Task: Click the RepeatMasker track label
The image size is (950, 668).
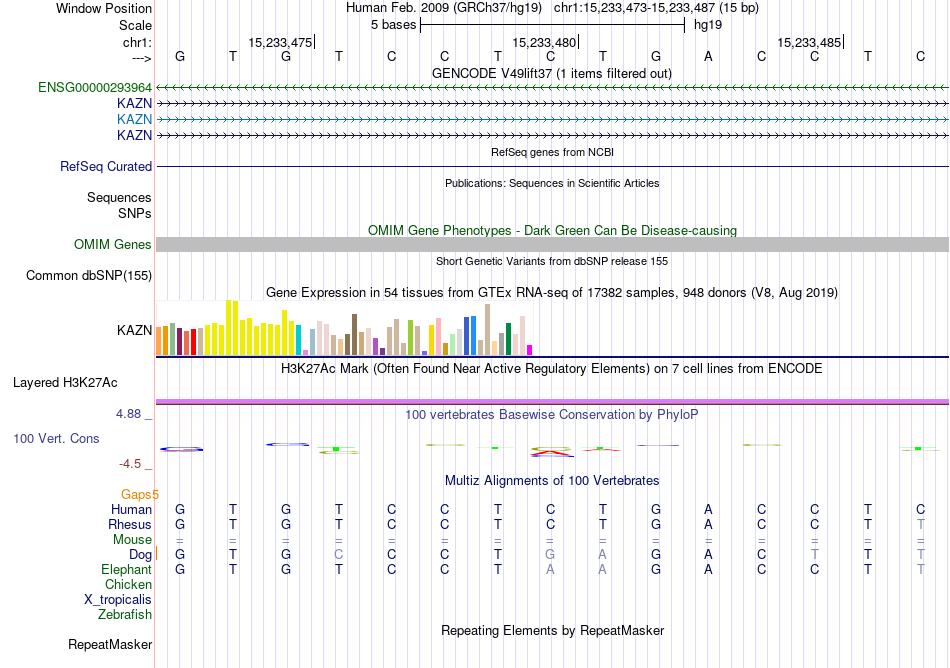Action: tap(110, 644)
